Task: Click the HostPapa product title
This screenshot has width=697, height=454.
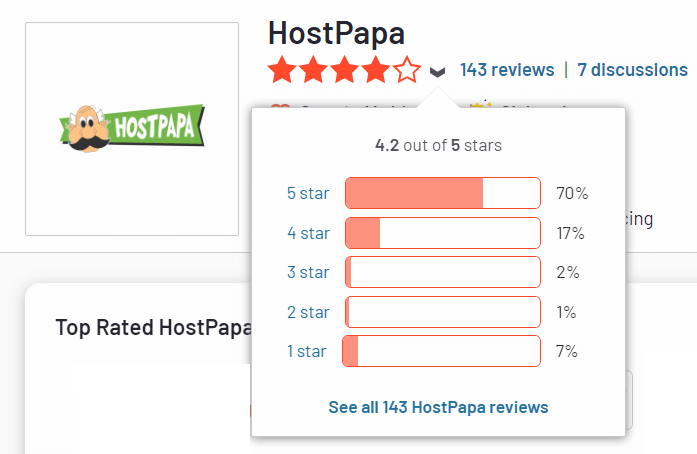Action: [x=336, y=33]
